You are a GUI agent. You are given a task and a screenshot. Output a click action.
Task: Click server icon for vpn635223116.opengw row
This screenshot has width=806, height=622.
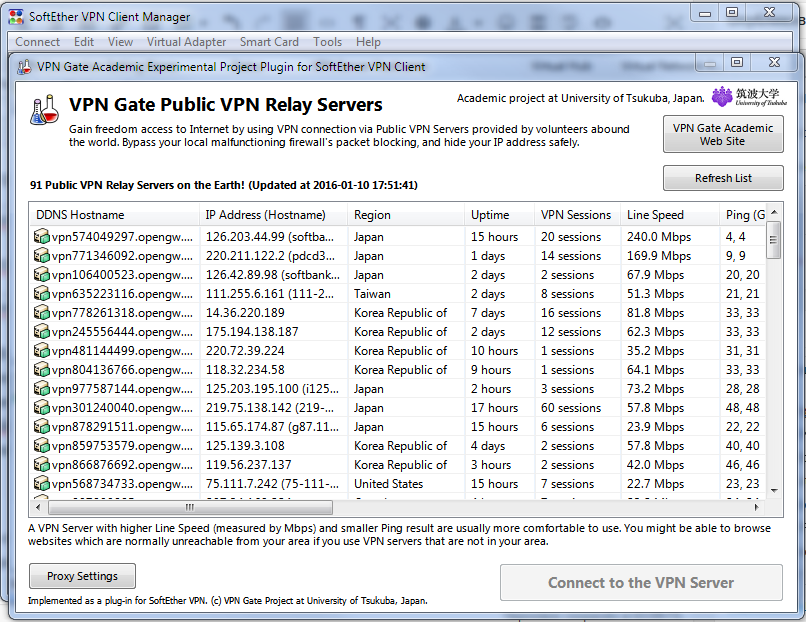(41, 294)
